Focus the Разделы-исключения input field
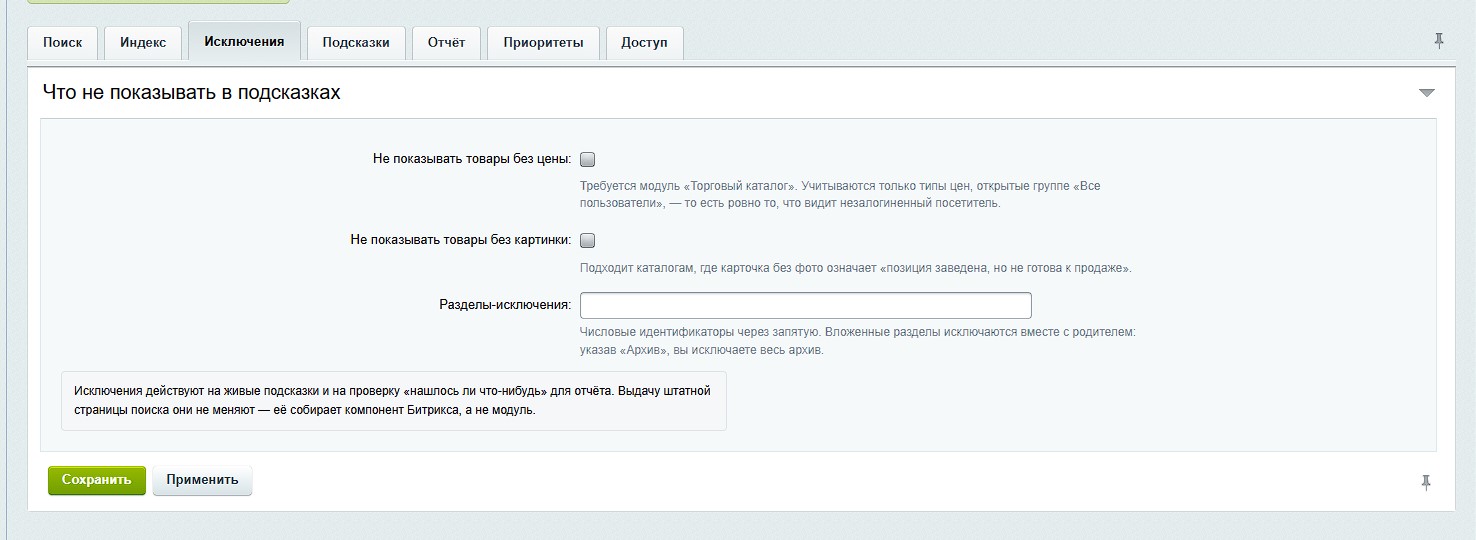This screenshot has width=1476, height=540. tap(806, 305)
